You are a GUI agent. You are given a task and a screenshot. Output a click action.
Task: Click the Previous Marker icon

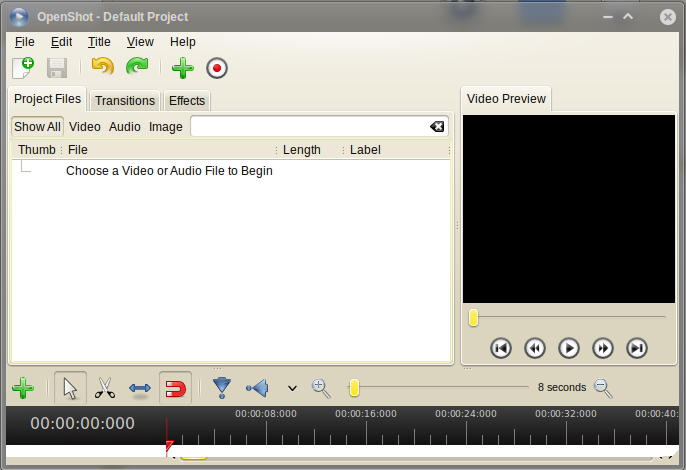(257, 388)
